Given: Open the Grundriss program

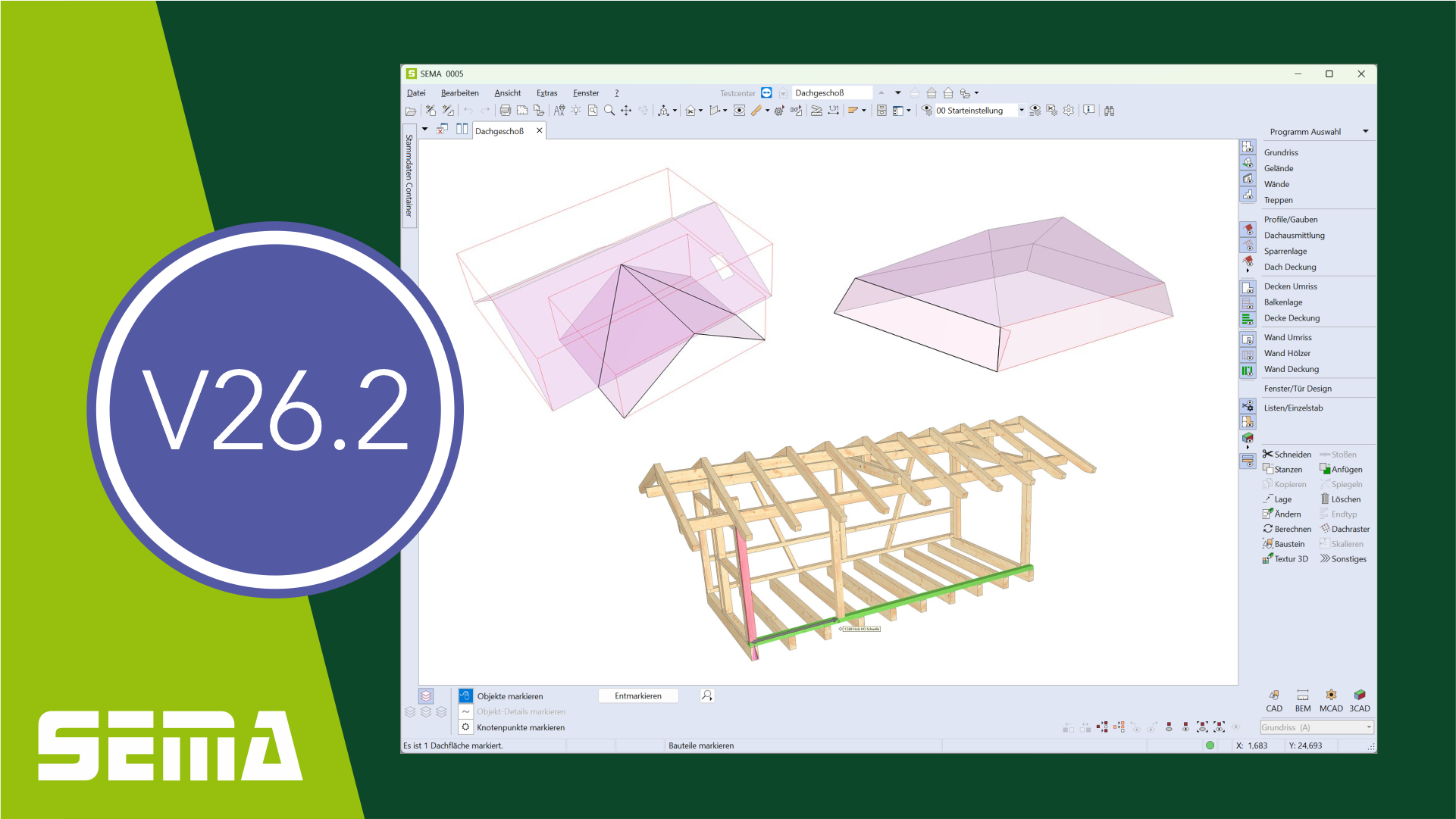Looking at the screenshot, I should pyautogui.click(x=1281, y=152).
